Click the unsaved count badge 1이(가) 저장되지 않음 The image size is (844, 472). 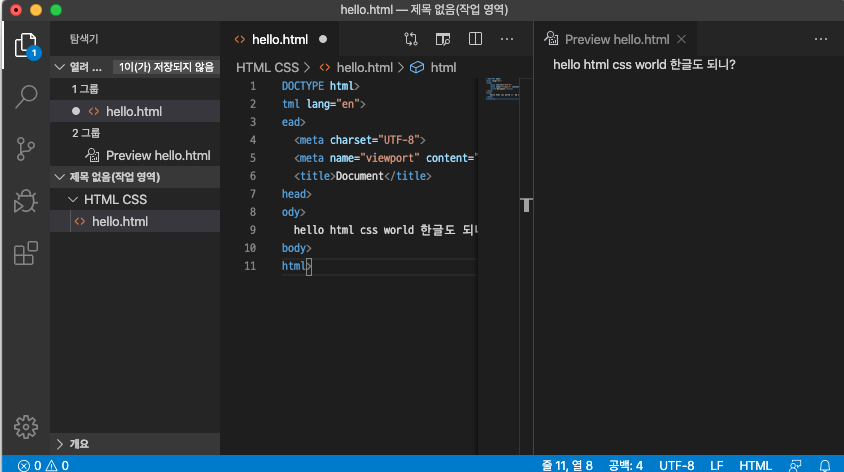coord(166,67)
